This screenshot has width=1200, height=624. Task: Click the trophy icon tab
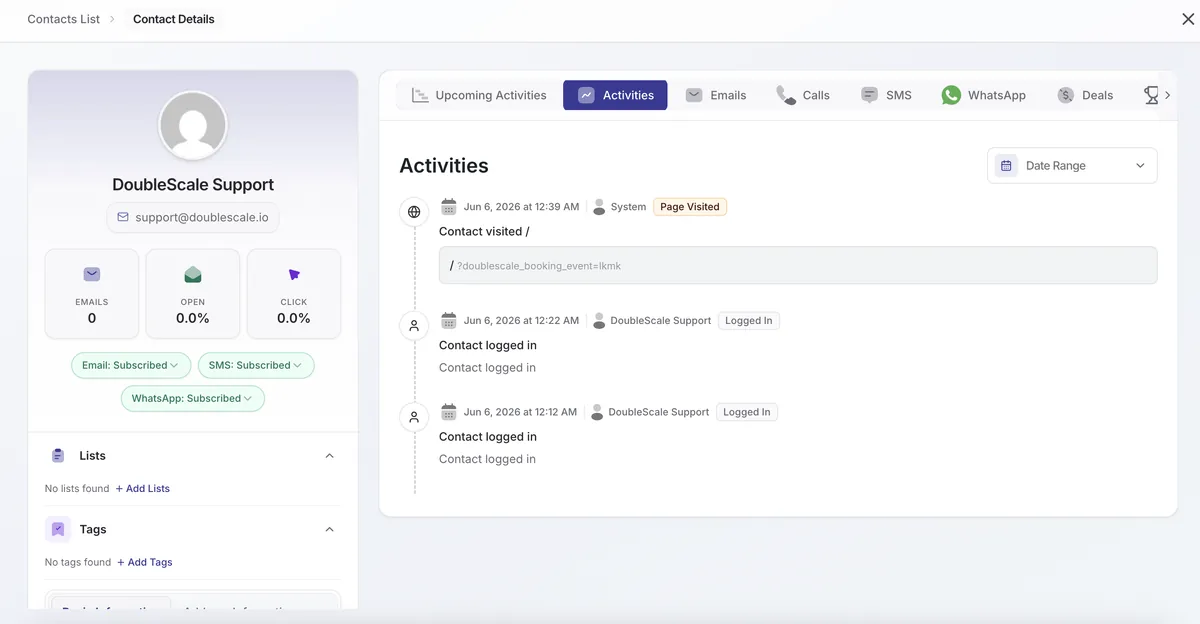click(1151, 95)
